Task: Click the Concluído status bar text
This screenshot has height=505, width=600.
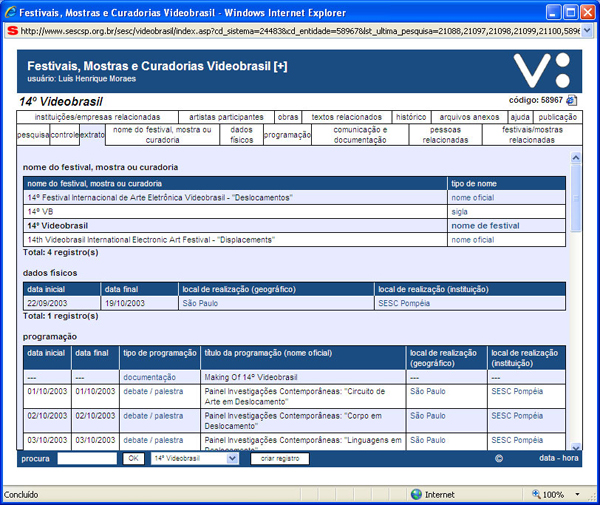Action: (x=21, y=495)
